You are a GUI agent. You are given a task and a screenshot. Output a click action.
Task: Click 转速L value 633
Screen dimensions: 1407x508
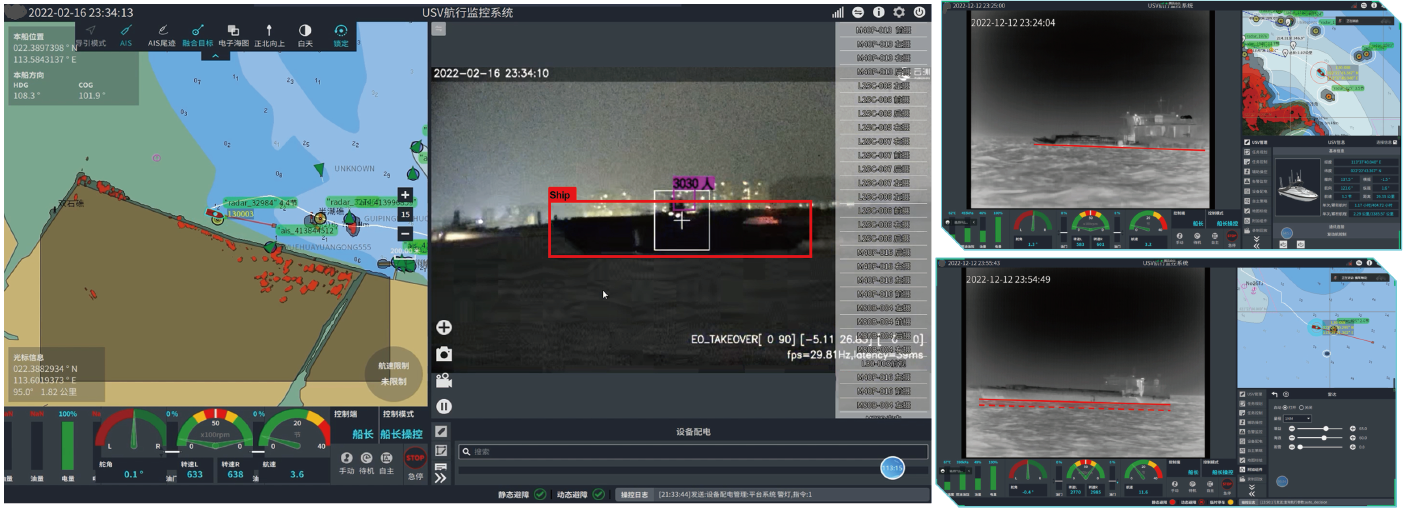(x=194, y=475)
